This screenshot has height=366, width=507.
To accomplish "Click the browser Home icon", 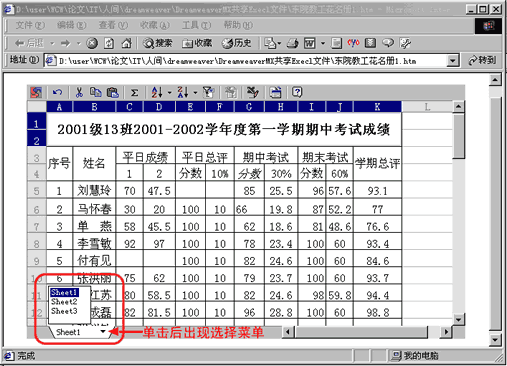I will pyautogui.click(x=126, y=43).
